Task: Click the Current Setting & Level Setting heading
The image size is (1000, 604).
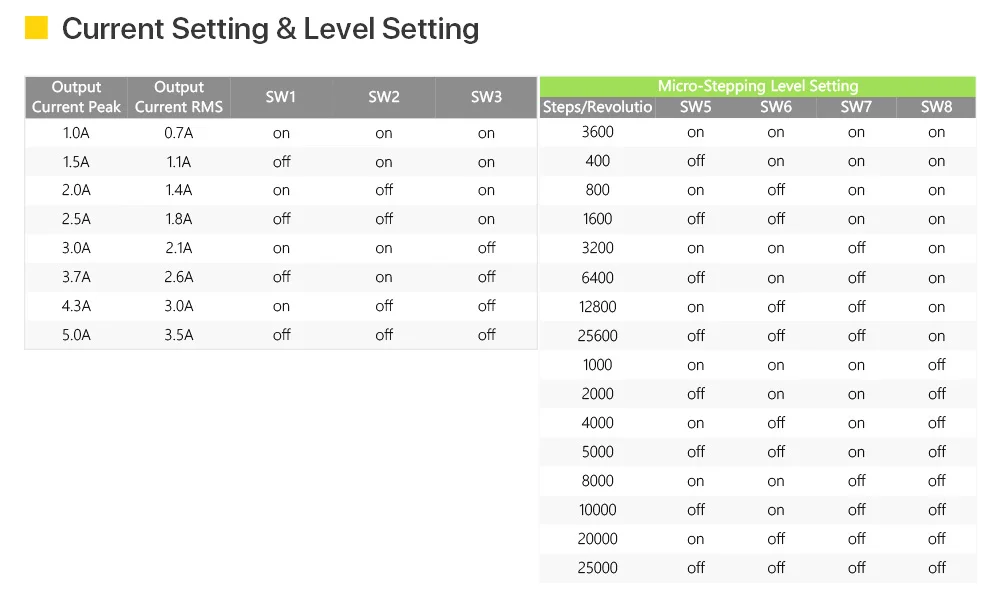Action: coord(270,29)
